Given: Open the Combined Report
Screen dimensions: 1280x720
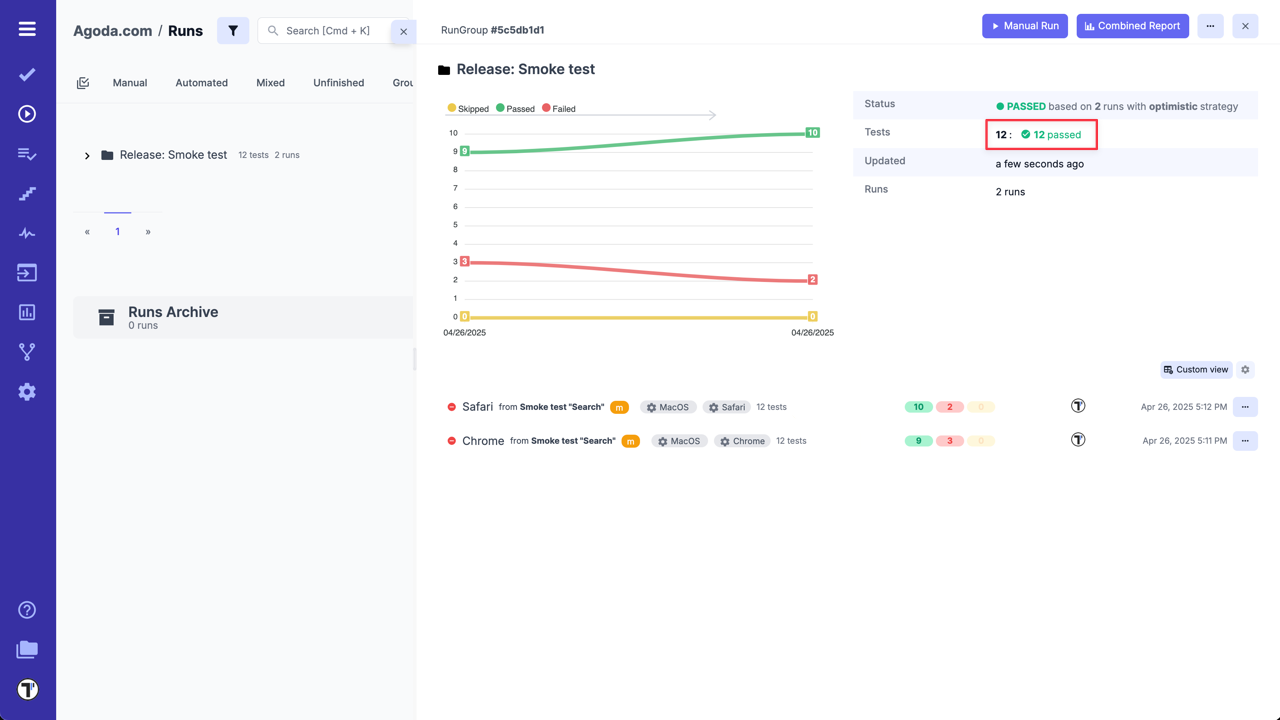Looking at the screenshot, I should coord(1132,26).
